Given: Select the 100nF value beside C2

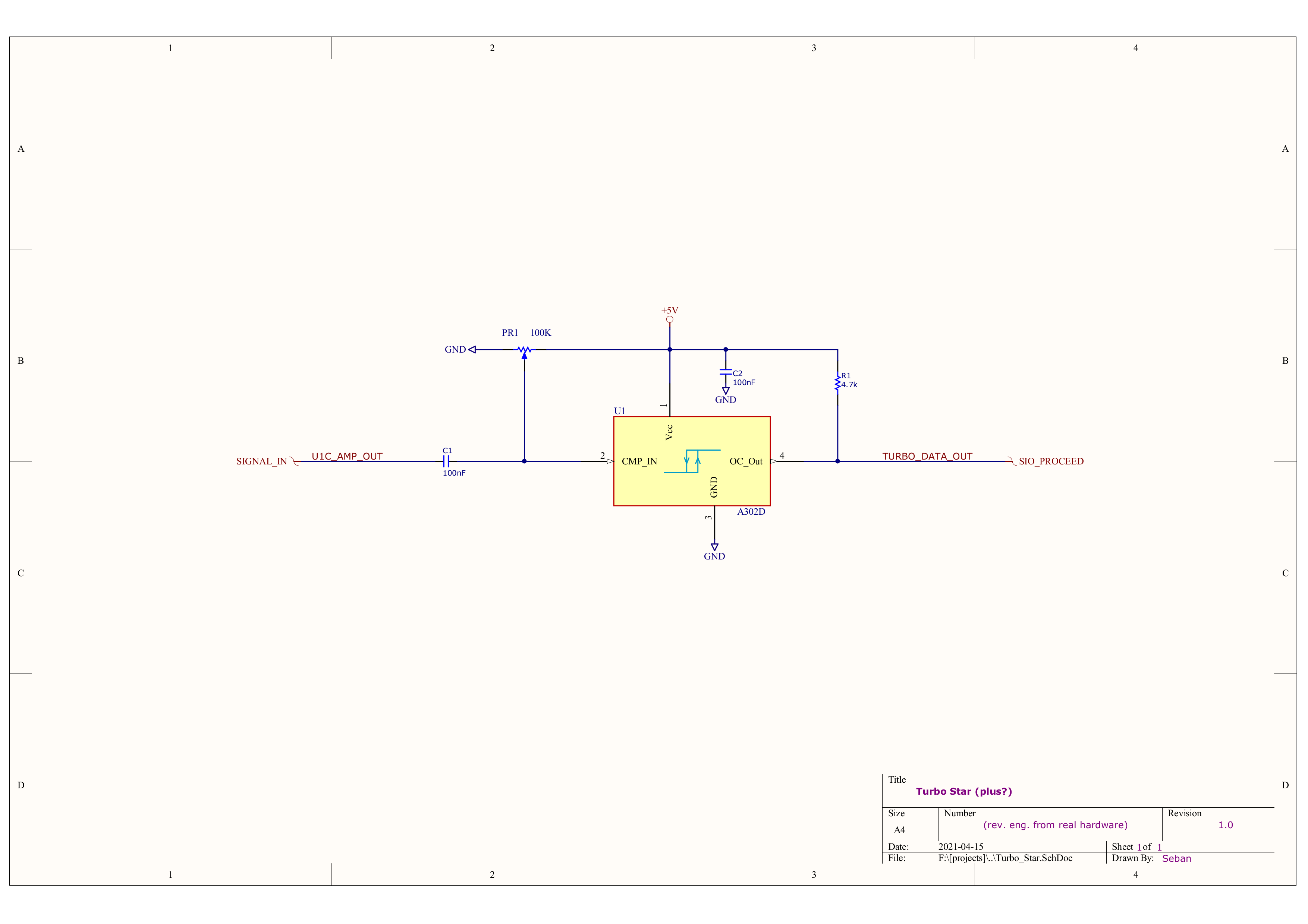Looking at the screenshot, I should pos(744,382).
